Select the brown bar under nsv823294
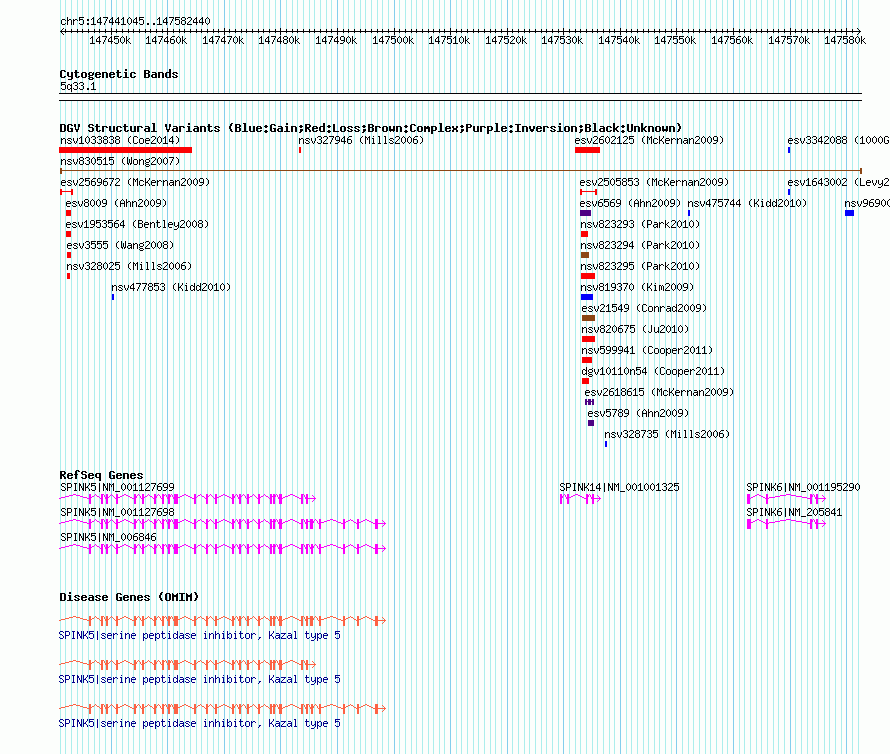 (x=585, y=255)
